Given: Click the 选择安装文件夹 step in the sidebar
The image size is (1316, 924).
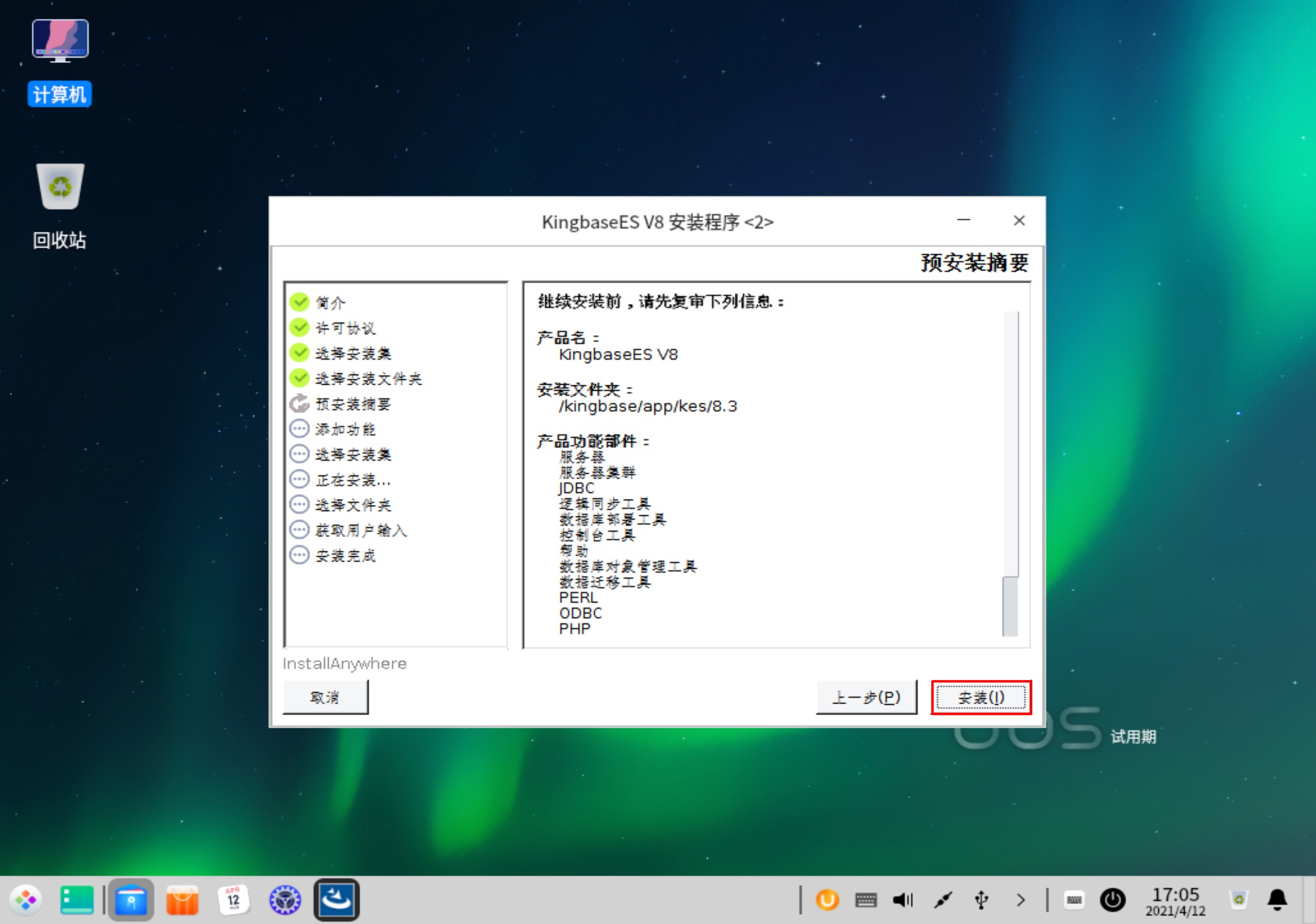Looking at the screenshot, I should 368,378.
